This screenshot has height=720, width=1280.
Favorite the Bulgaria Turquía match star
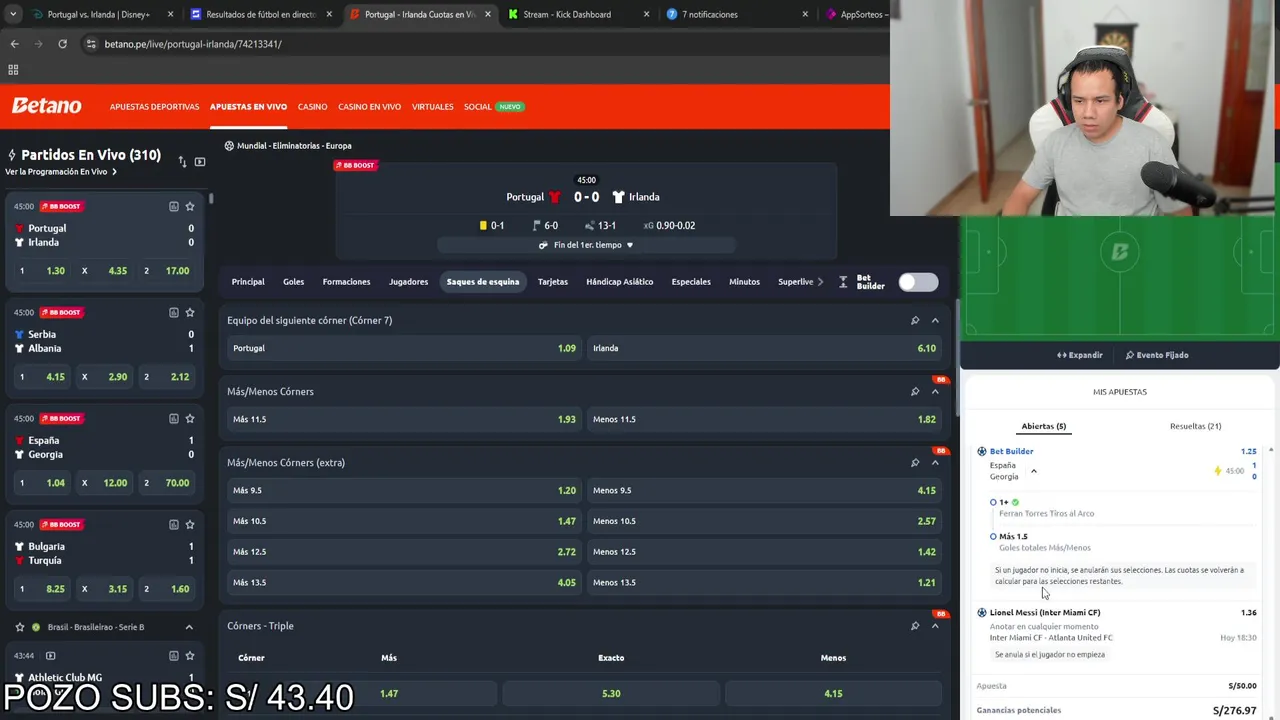click(190, 524)
